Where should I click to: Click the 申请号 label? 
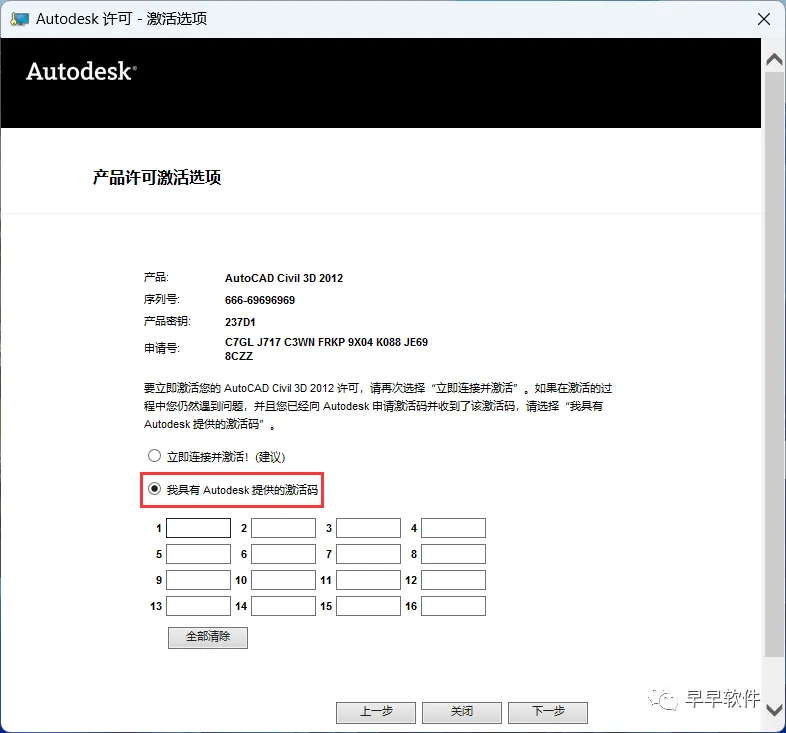[x=161, y=348]
